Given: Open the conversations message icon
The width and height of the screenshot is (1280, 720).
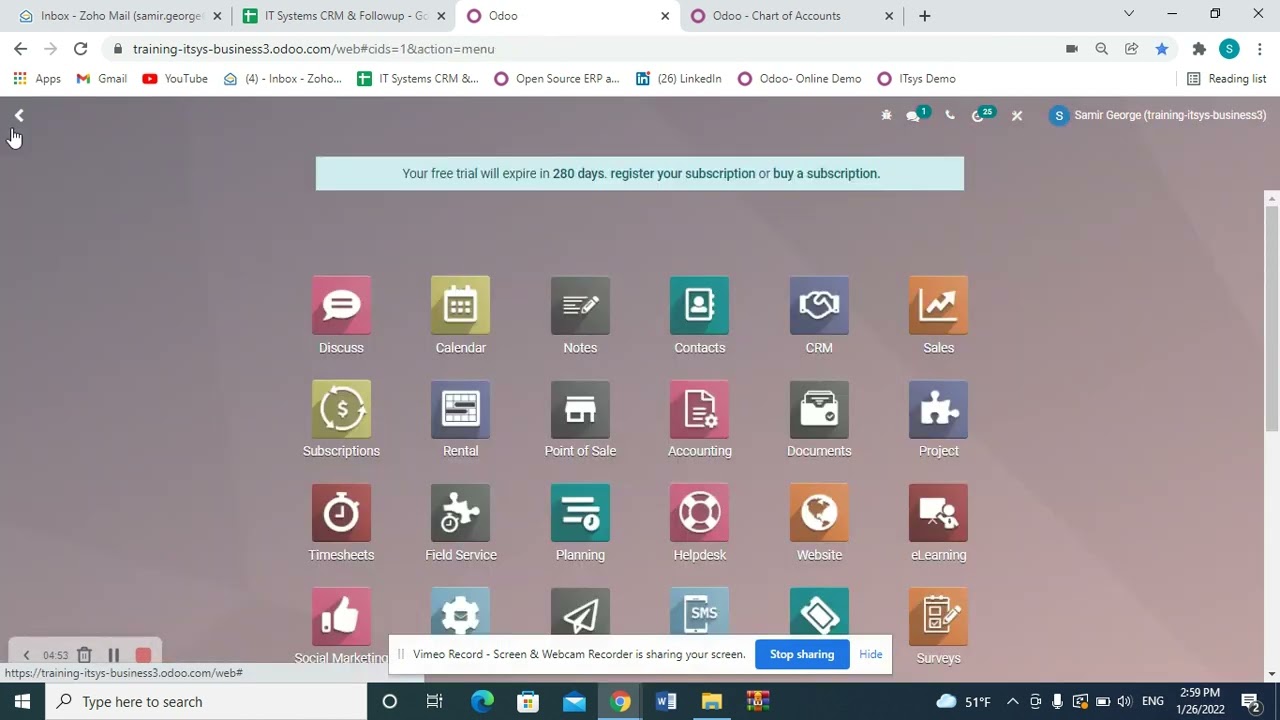Looking at the screenshot, I should (x=913, y=116).
